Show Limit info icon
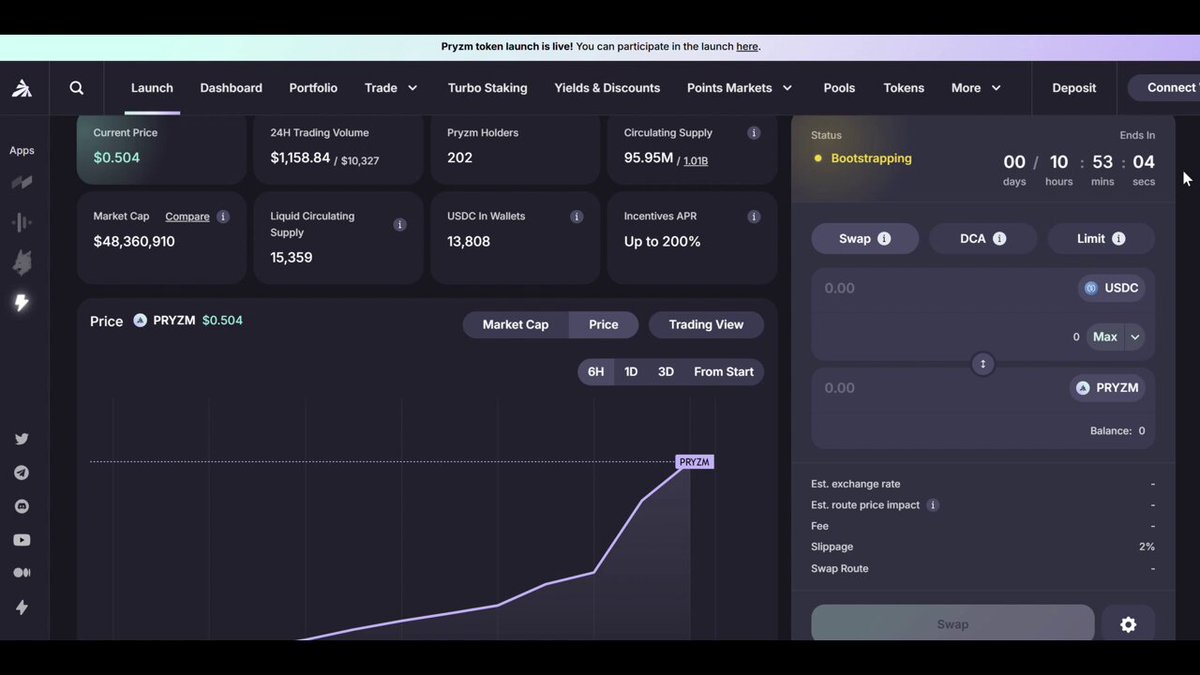 1118,239
